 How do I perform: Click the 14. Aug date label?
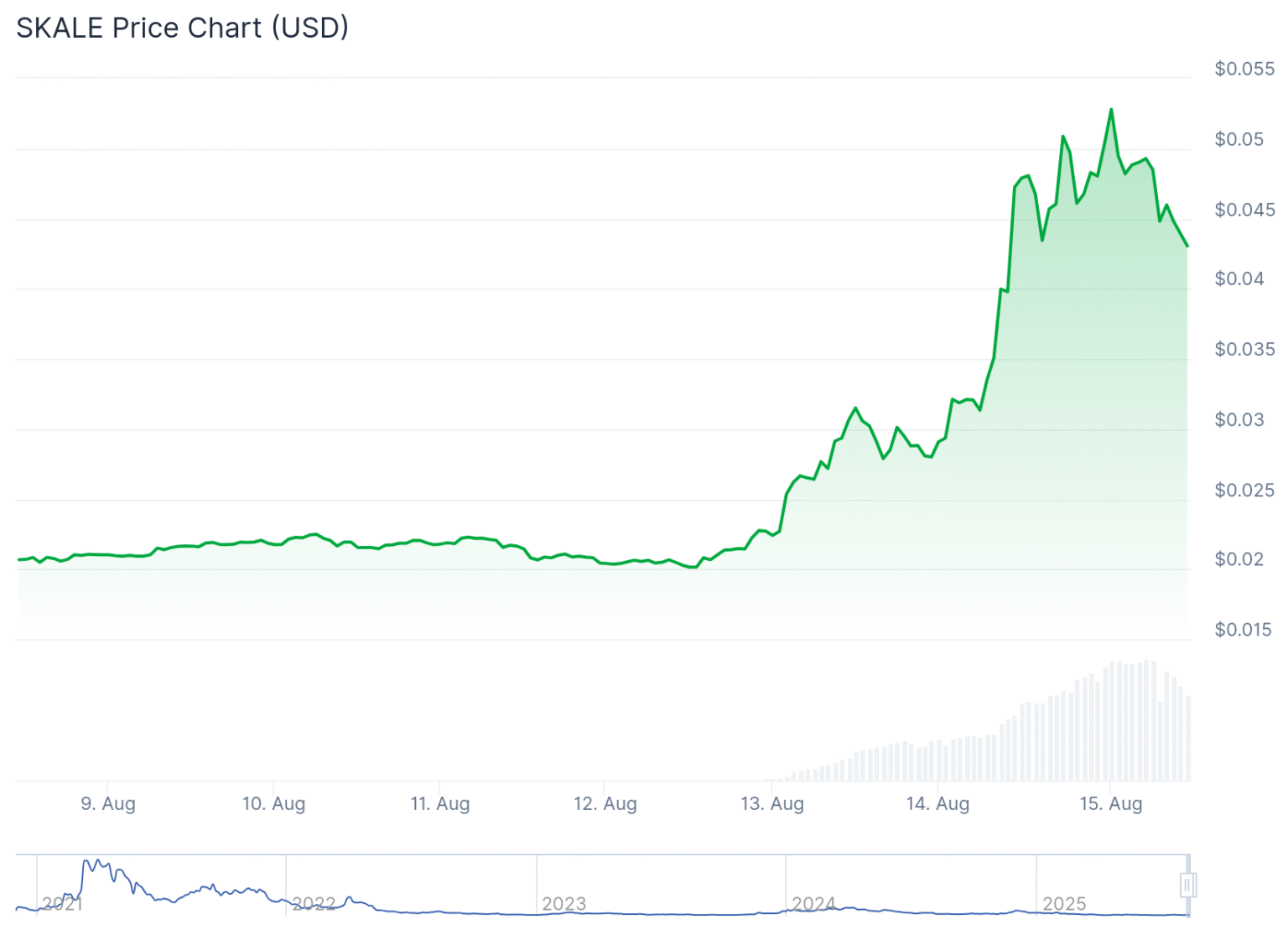click(937, 803)
